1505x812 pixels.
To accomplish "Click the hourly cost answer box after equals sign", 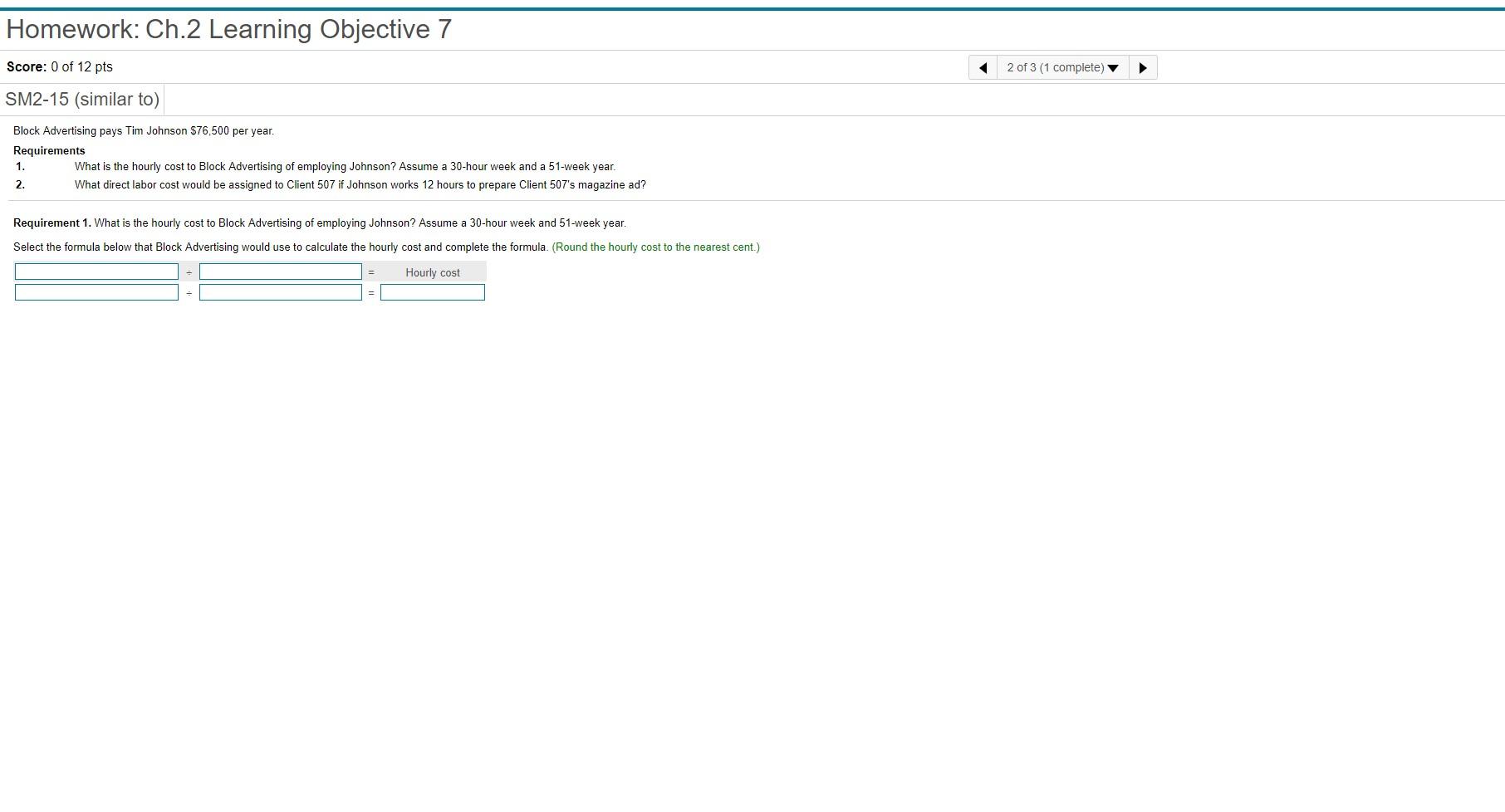I will coord(432,291).
